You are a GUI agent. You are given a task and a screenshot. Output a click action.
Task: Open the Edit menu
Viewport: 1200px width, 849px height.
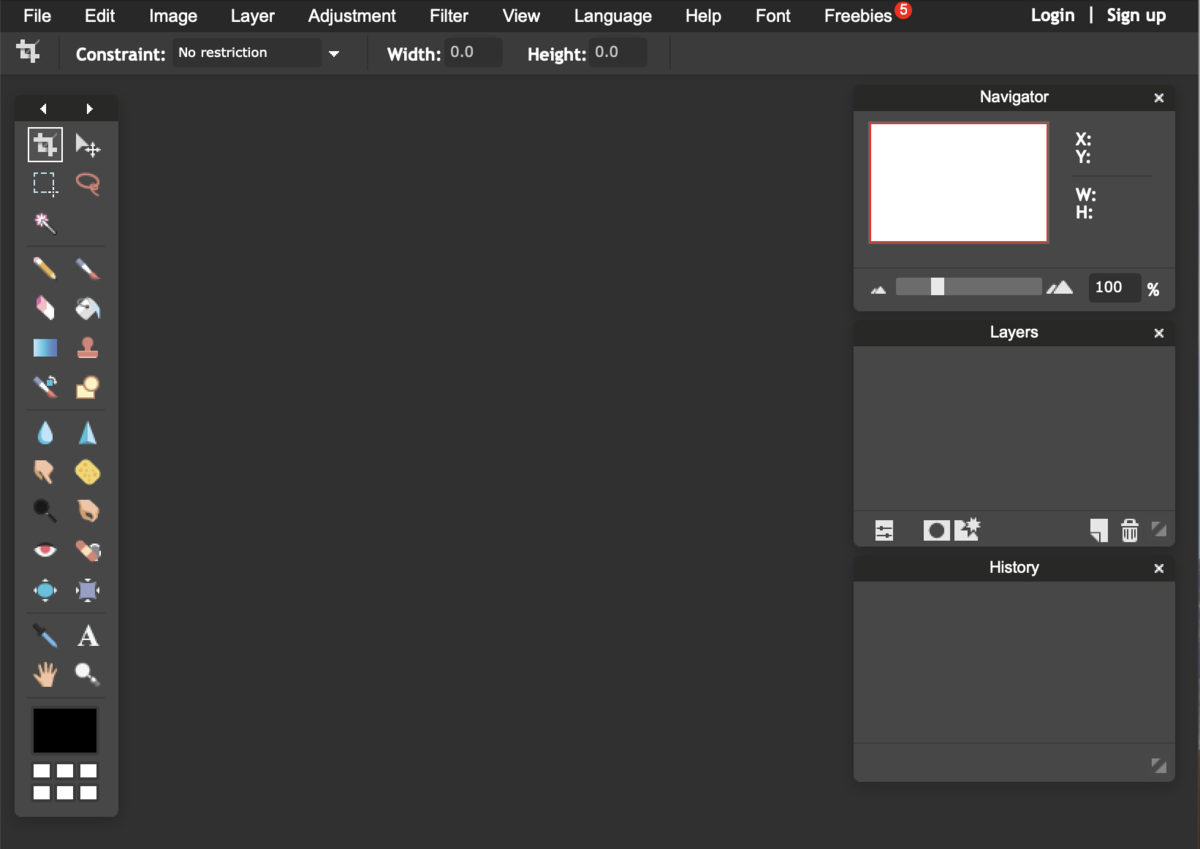point(100,16)
